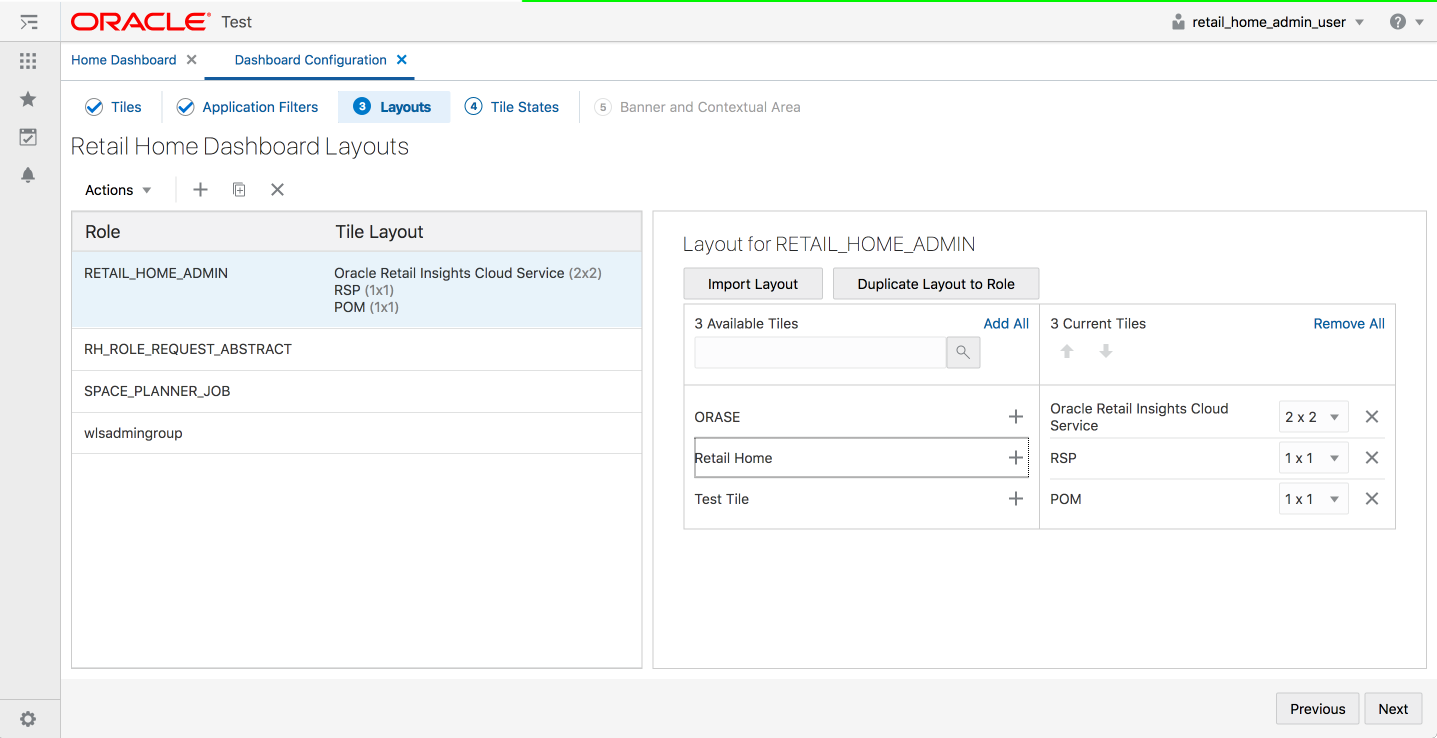1437x738 pixels.
Task: Click the Import Layout button
Action: 753,284
